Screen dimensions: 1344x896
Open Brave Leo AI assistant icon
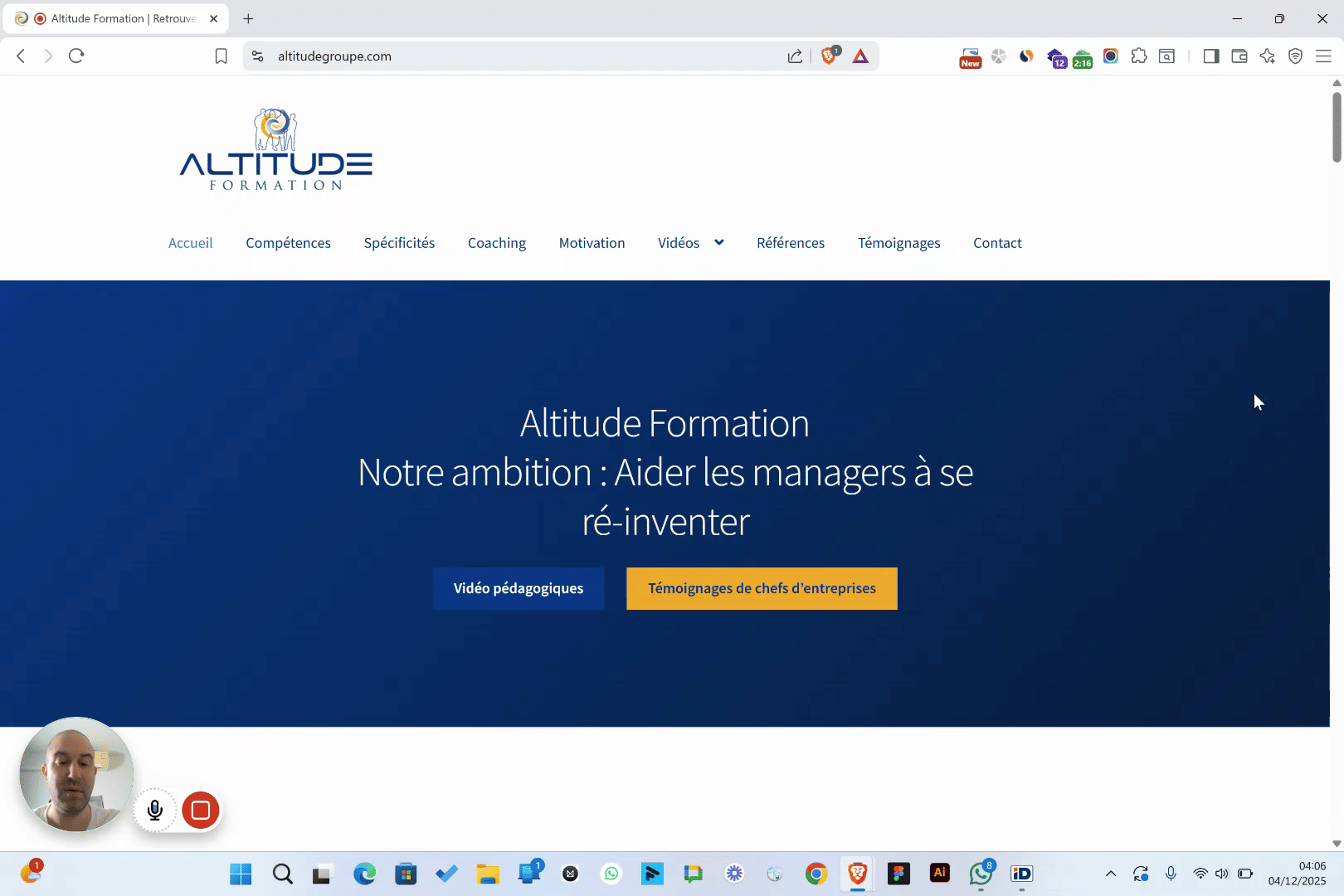1267,56
